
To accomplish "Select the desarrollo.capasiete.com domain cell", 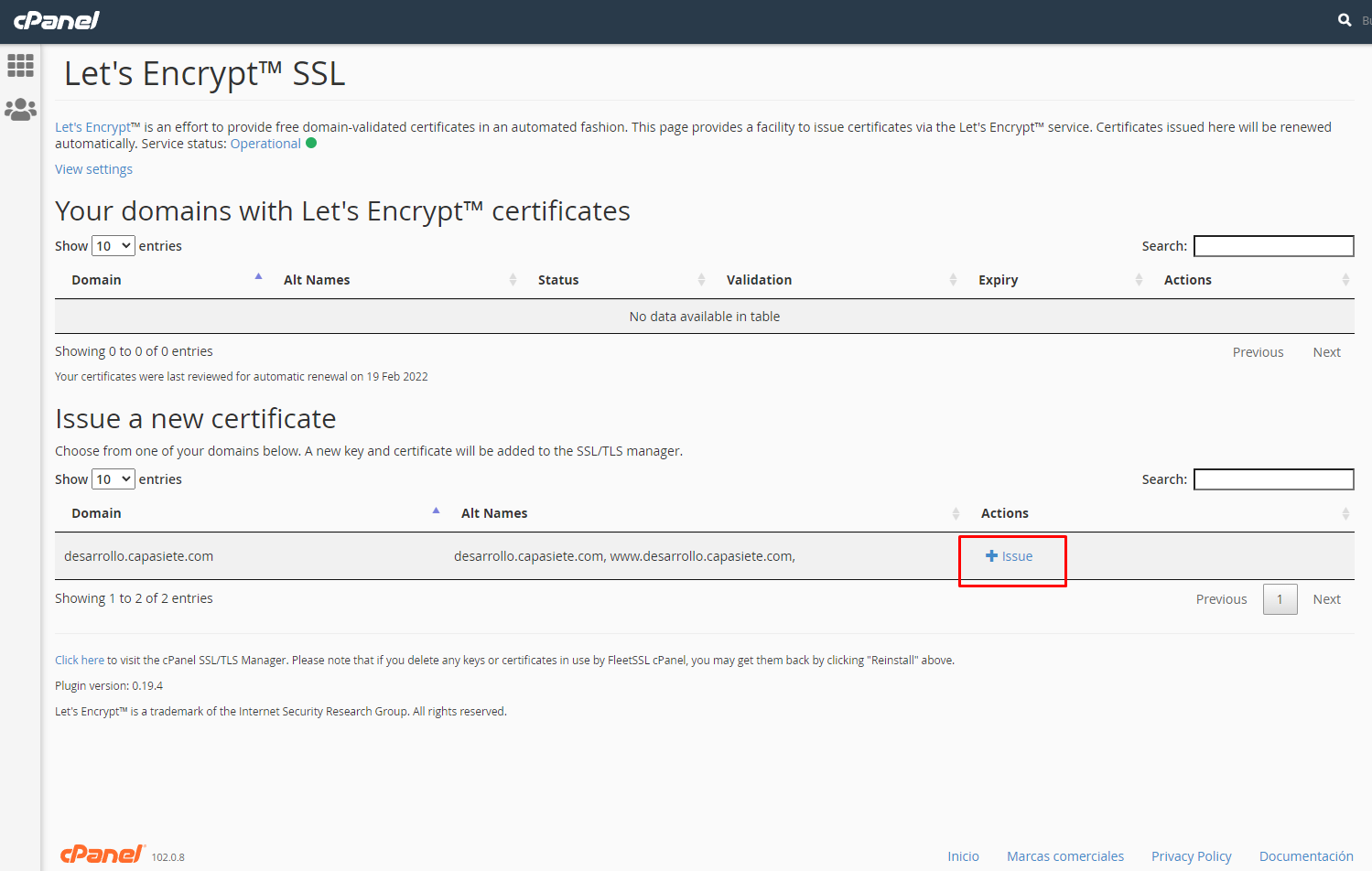I will 138,556.
